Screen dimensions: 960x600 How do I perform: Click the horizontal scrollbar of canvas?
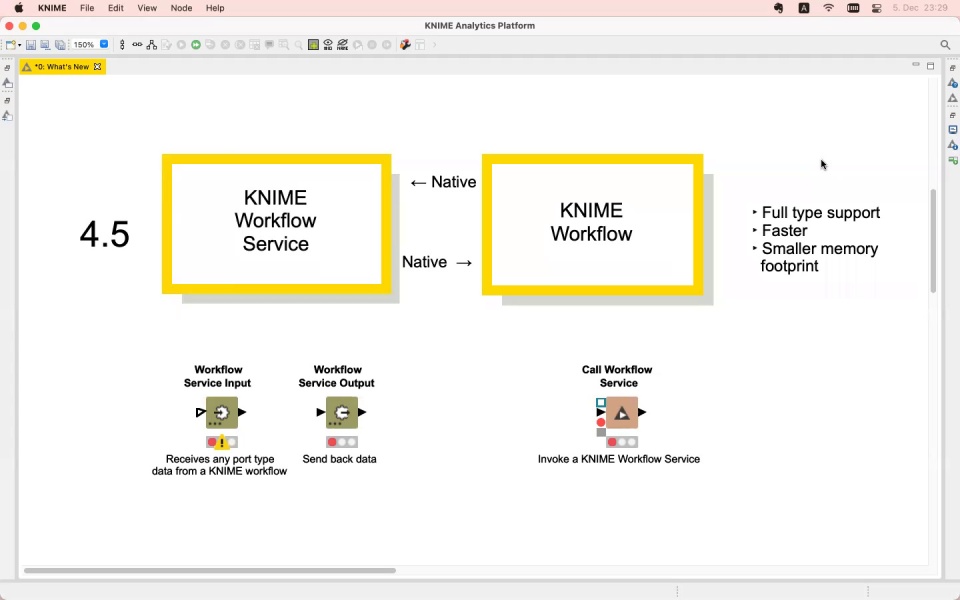pos(210,570)
